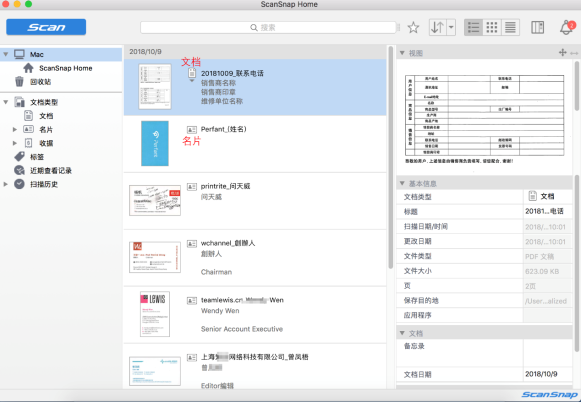This screenshot has width=581, height=402.
Task: Select the wchannel card thumbnail
Action: click(155, 257)
